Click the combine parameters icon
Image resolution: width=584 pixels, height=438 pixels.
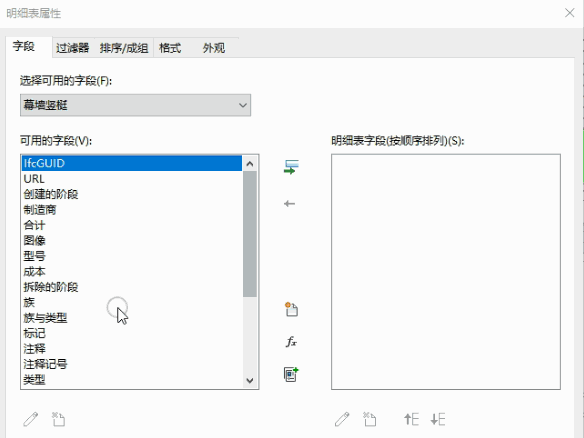point(291,374)
